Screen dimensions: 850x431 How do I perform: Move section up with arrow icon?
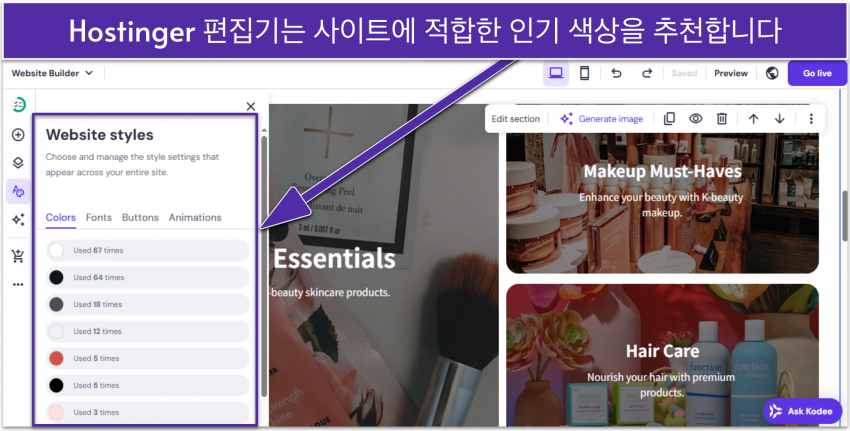coord(754,119)
